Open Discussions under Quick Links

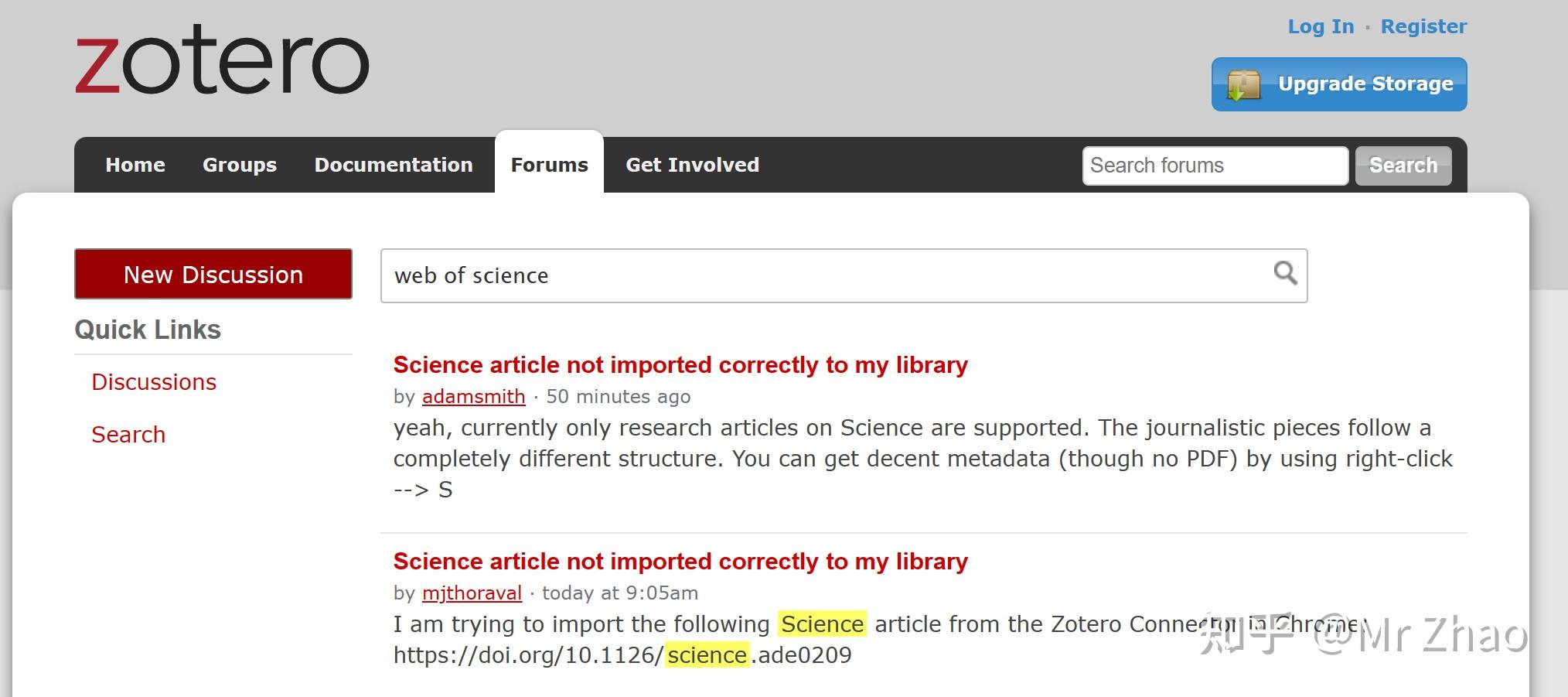coord(153,381)
